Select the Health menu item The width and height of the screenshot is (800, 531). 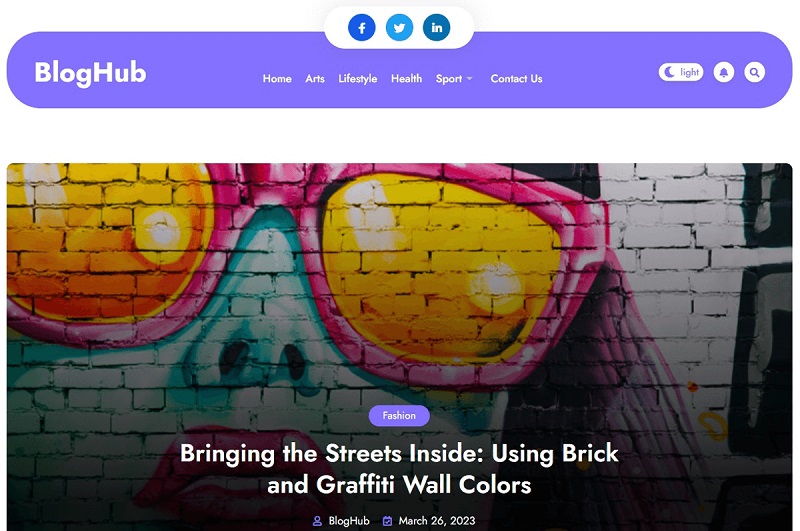pyautogui.click(x=406, y=79)
